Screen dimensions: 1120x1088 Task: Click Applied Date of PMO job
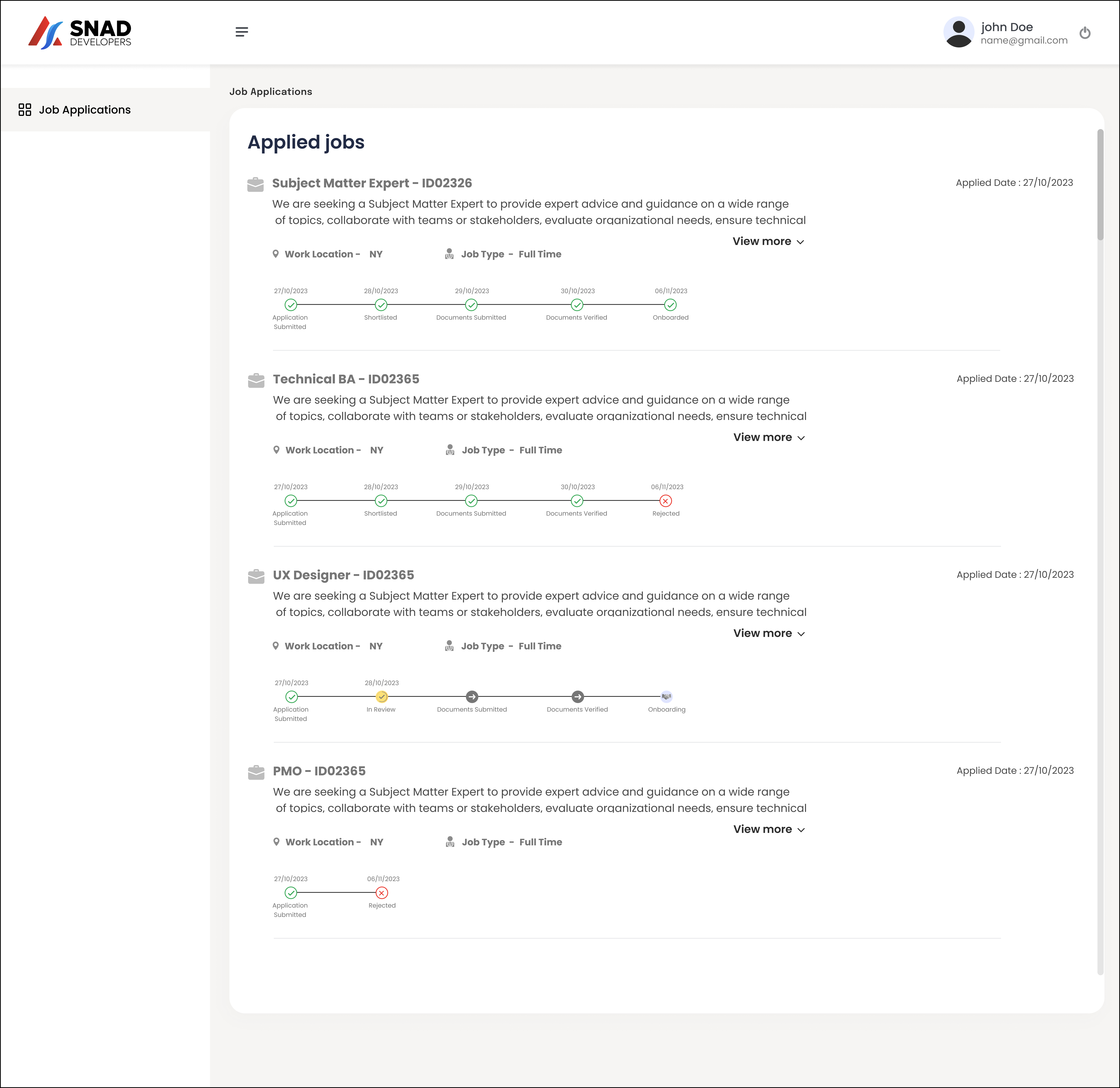tap(1015, 771)
